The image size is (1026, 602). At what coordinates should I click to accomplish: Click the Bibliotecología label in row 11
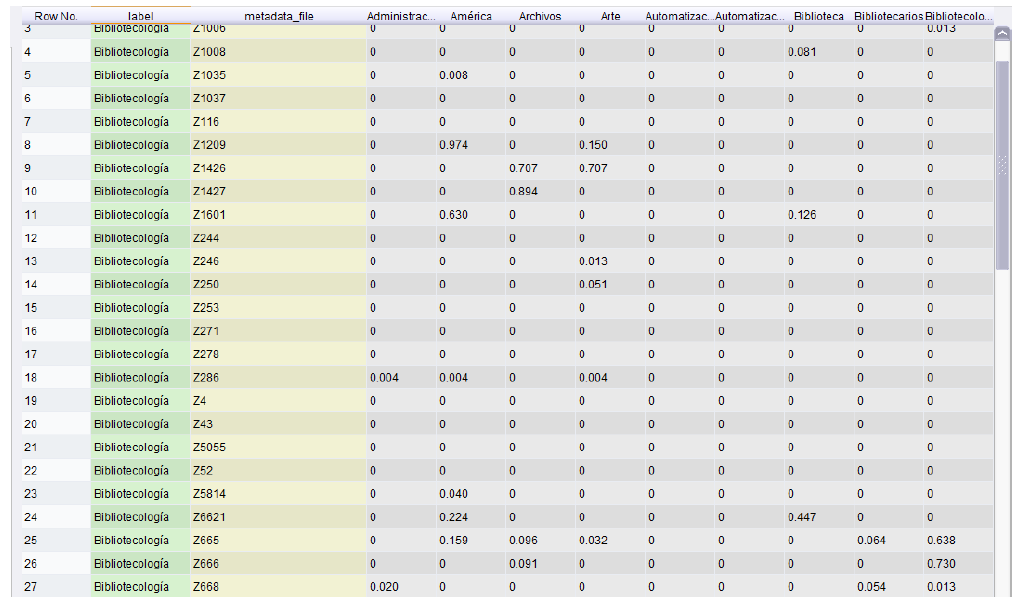click(131, 214)
